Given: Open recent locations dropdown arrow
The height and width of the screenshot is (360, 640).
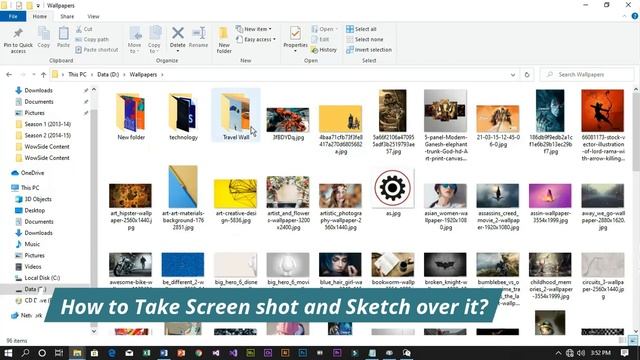Looking at the screenshot, I should pyautogui.click(x=33, y=75).
